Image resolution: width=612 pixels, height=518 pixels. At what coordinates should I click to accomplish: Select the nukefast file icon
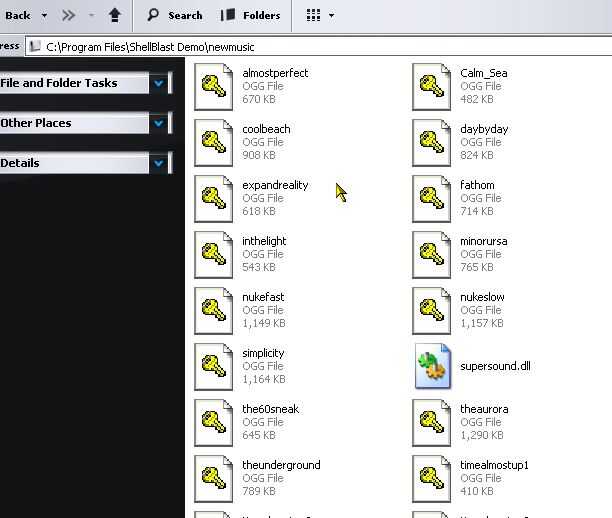tap(213, 311)
